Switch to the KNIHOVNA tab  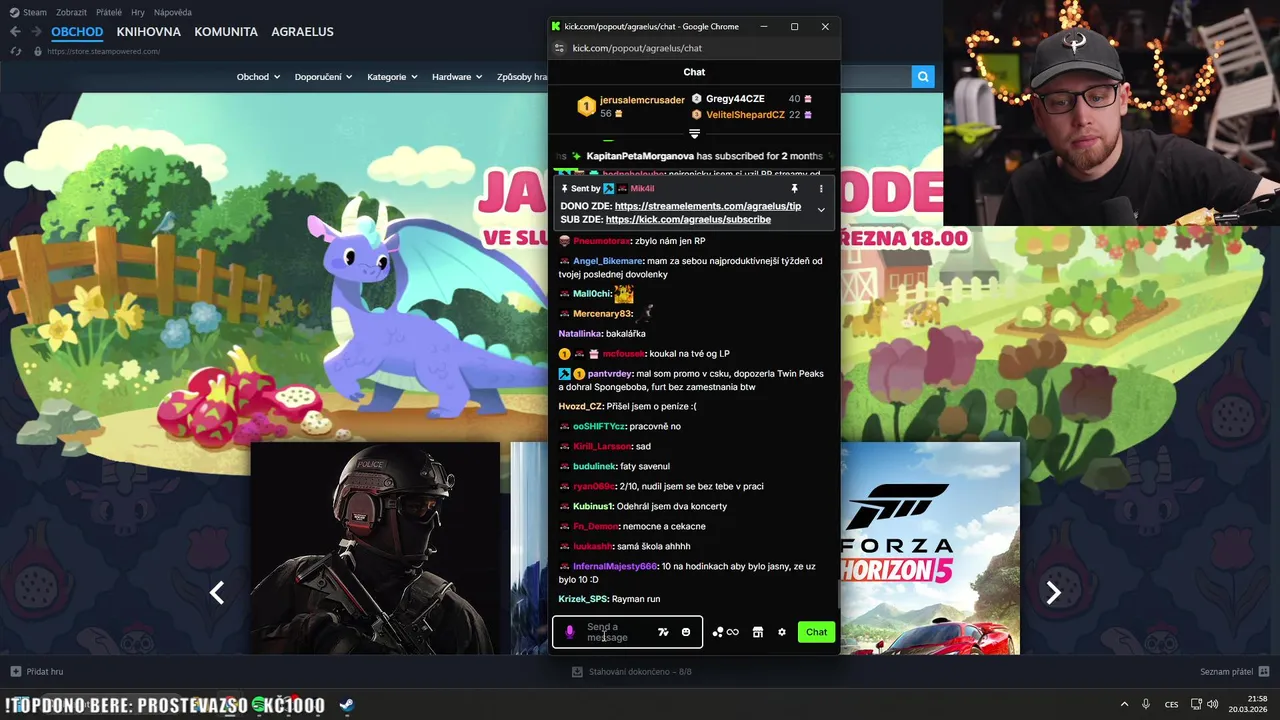coord(148,32)
